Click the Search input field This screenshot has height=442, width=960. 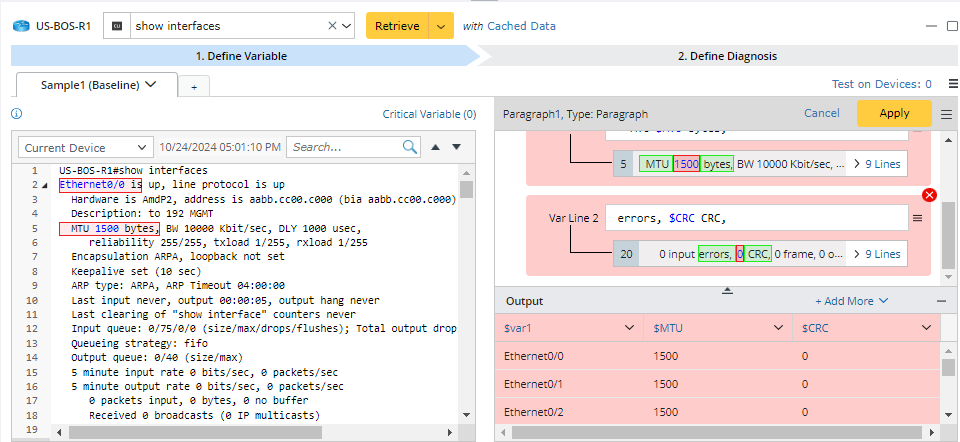[343, 147]
